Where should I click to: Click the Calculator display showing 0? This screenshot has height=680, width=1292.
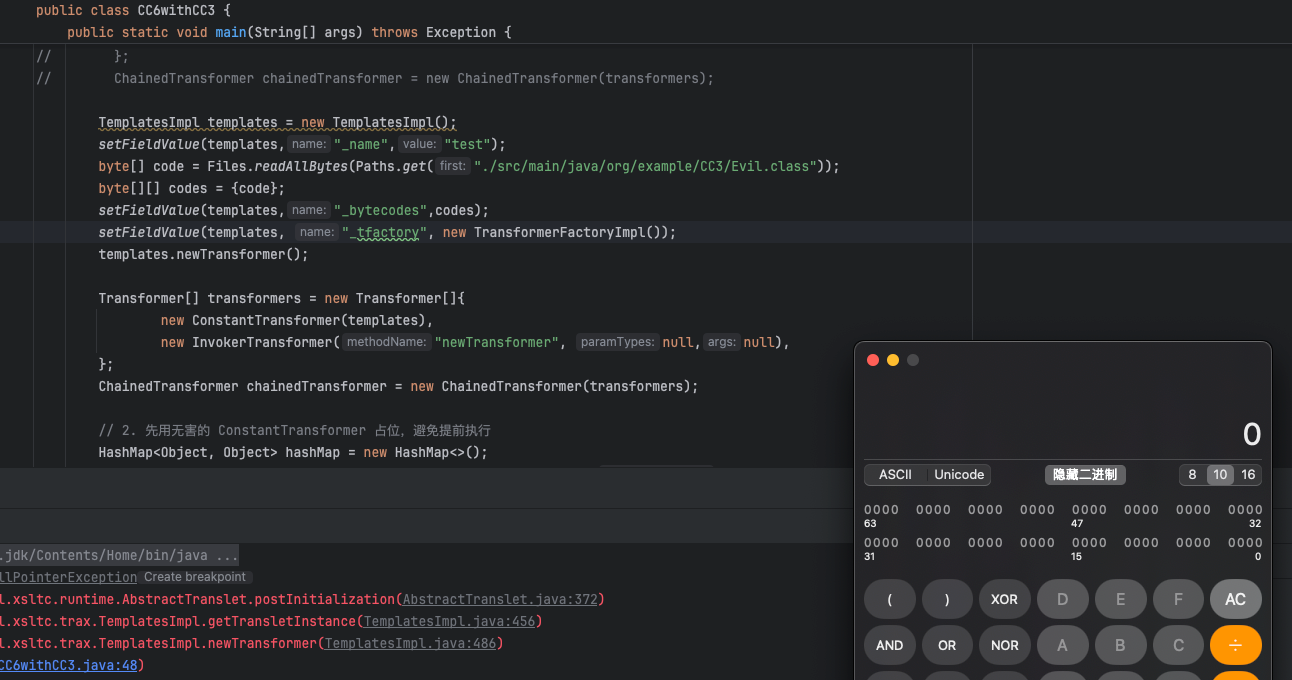1252,434
